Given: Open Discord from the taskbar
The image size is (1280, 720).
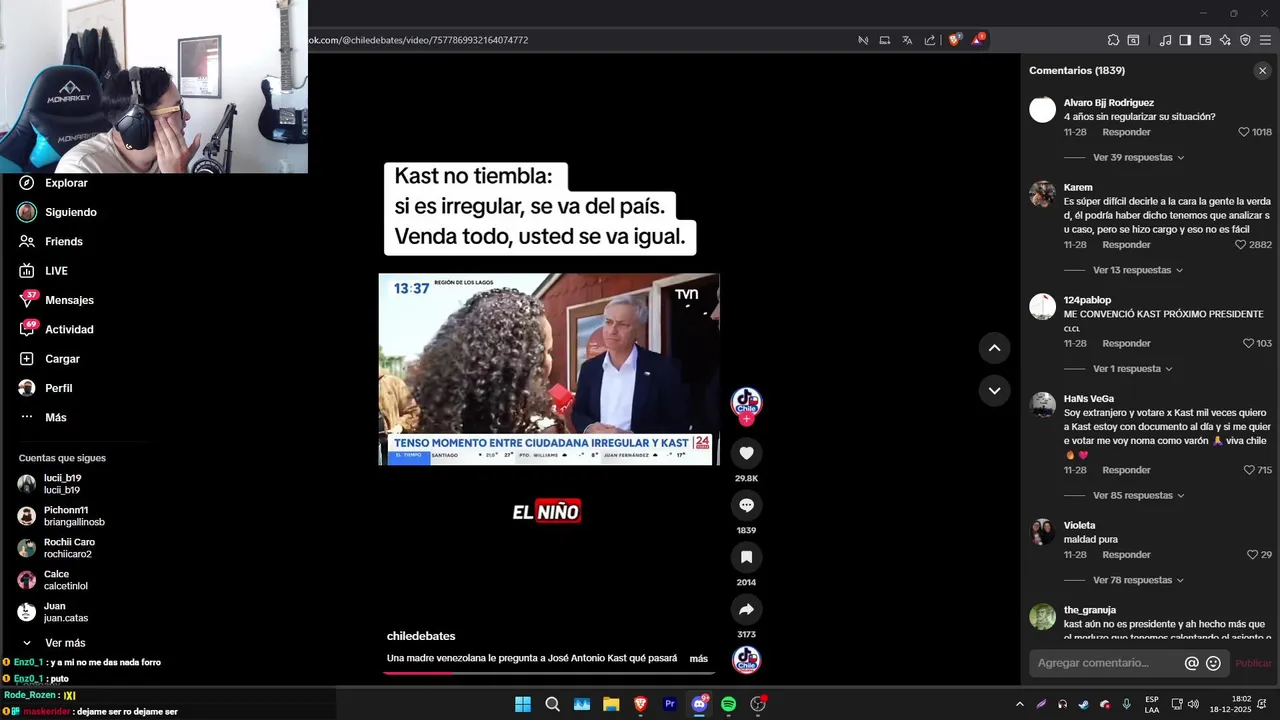Looking at the screenshot, I should pyautogui.click(x=699, y=704).
